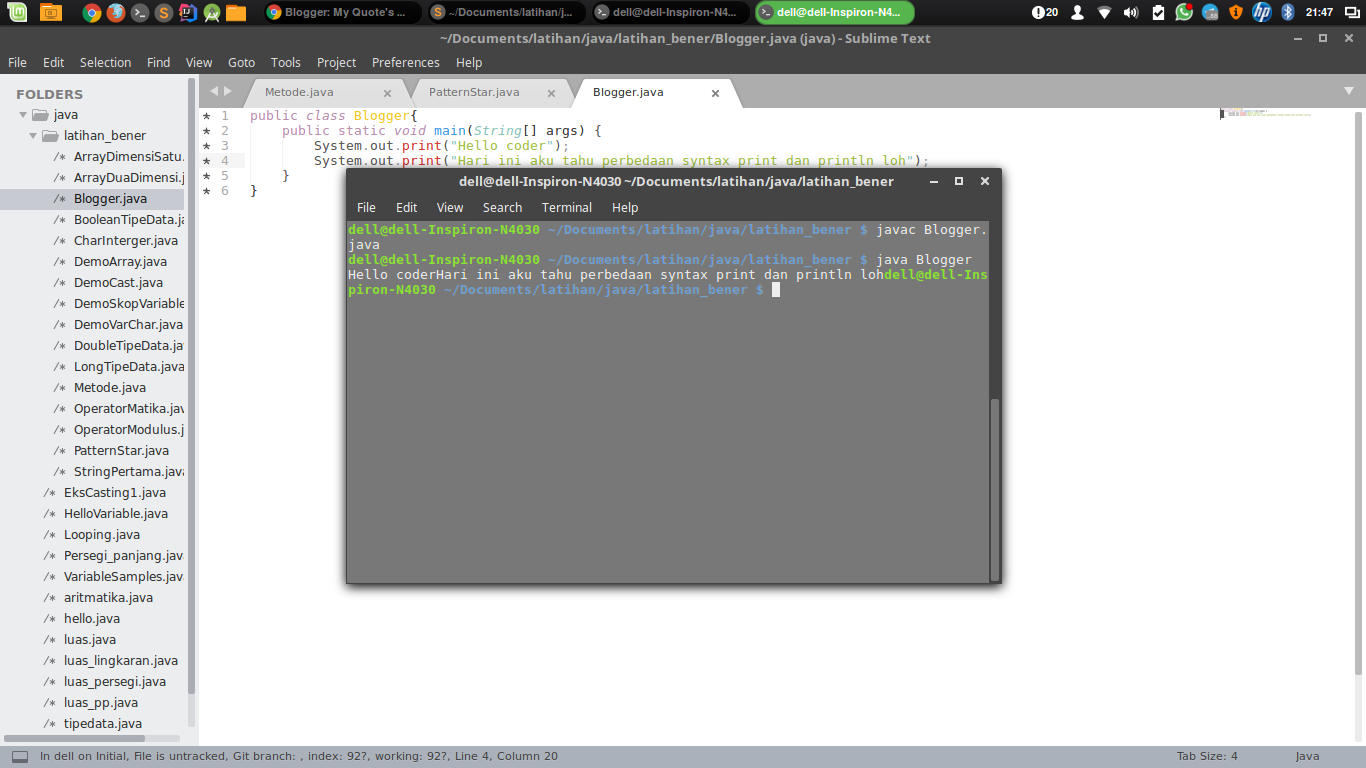Viewport: 1366px width, 768px height.
Task: Toggle the side bar panel switcher icon
Action: 20,757
